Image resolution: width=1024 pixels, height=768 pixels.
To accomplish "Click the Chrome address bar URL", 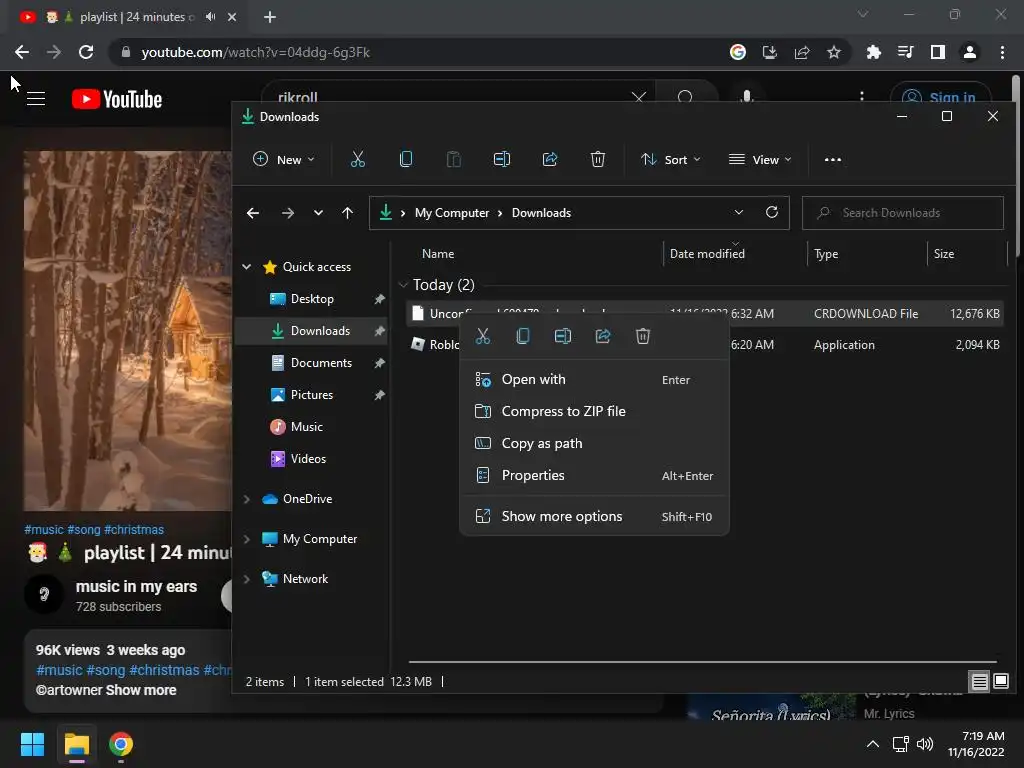I will tap(255, 52).
